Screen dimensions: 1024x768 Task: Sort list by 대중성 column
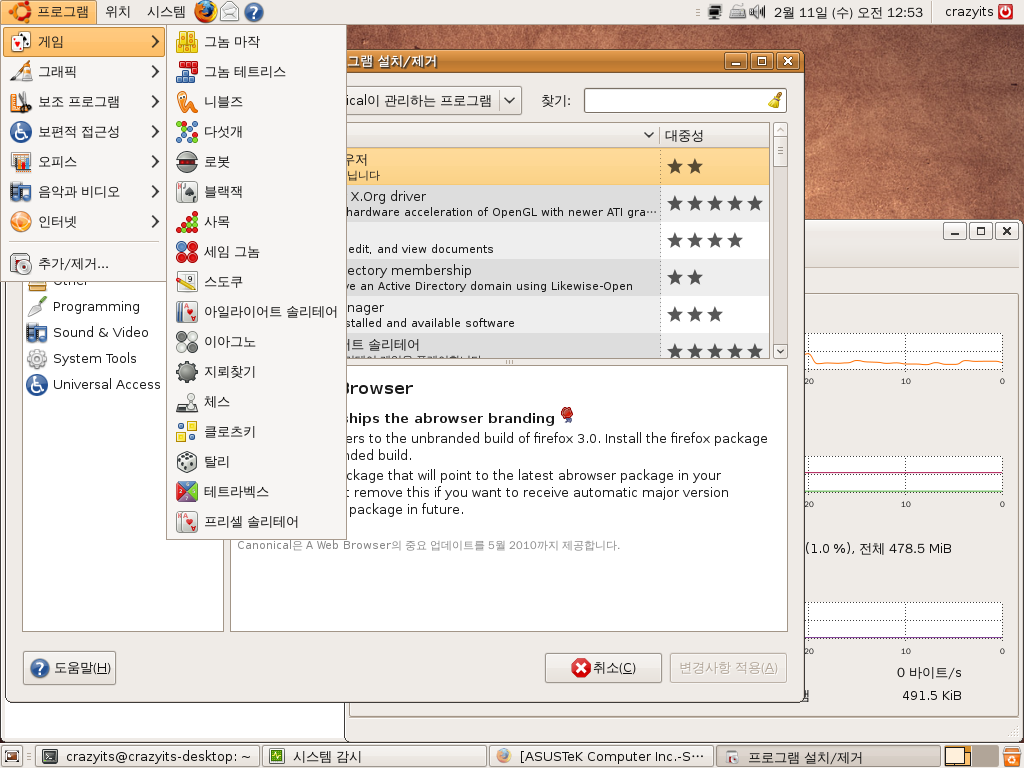(714, 135)
